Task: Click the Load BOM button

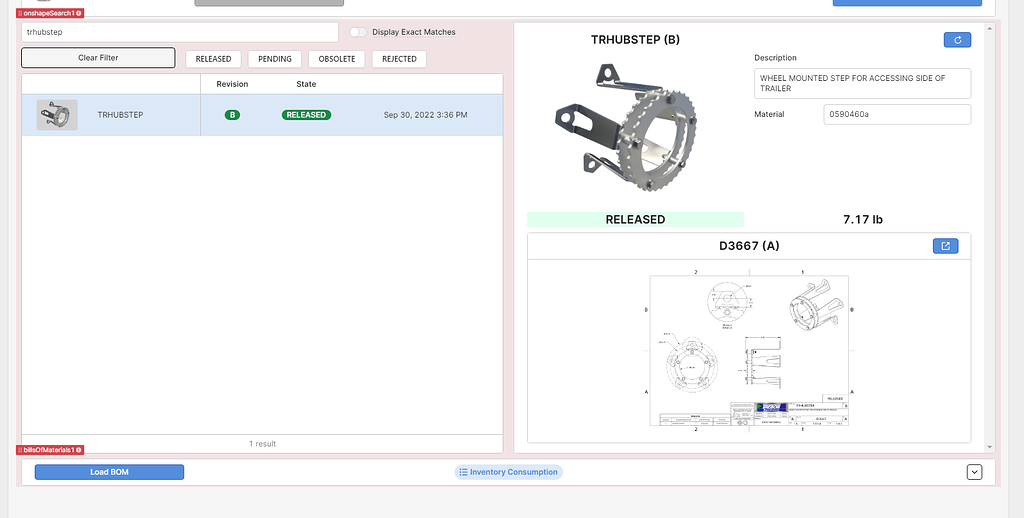Action: pyautogui.click(x=109, y=472)
